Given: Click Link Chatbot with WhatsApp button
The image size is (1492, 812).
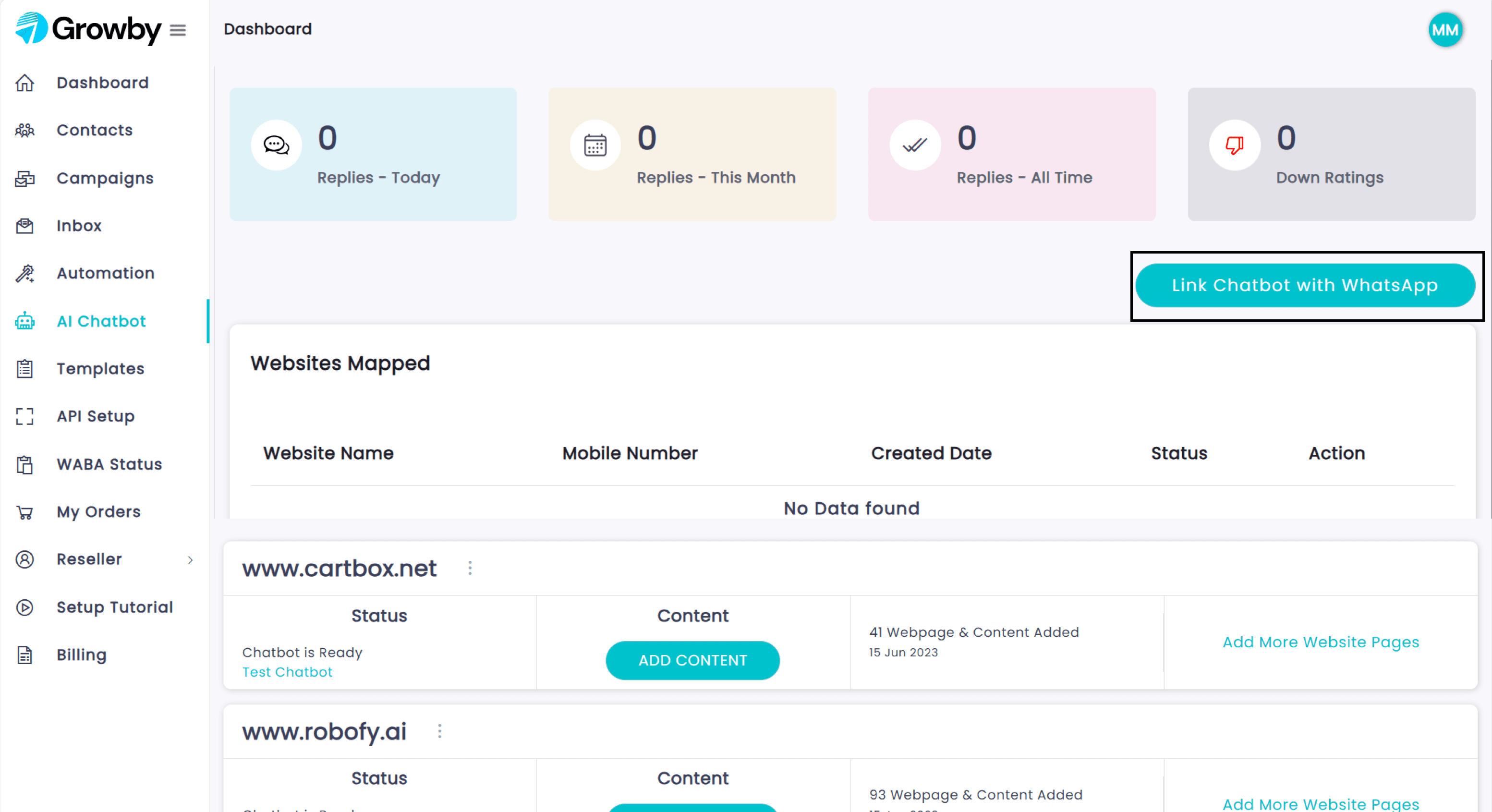Looking at the screenshot, I should pyautogui.click(x=1306, y=286).
